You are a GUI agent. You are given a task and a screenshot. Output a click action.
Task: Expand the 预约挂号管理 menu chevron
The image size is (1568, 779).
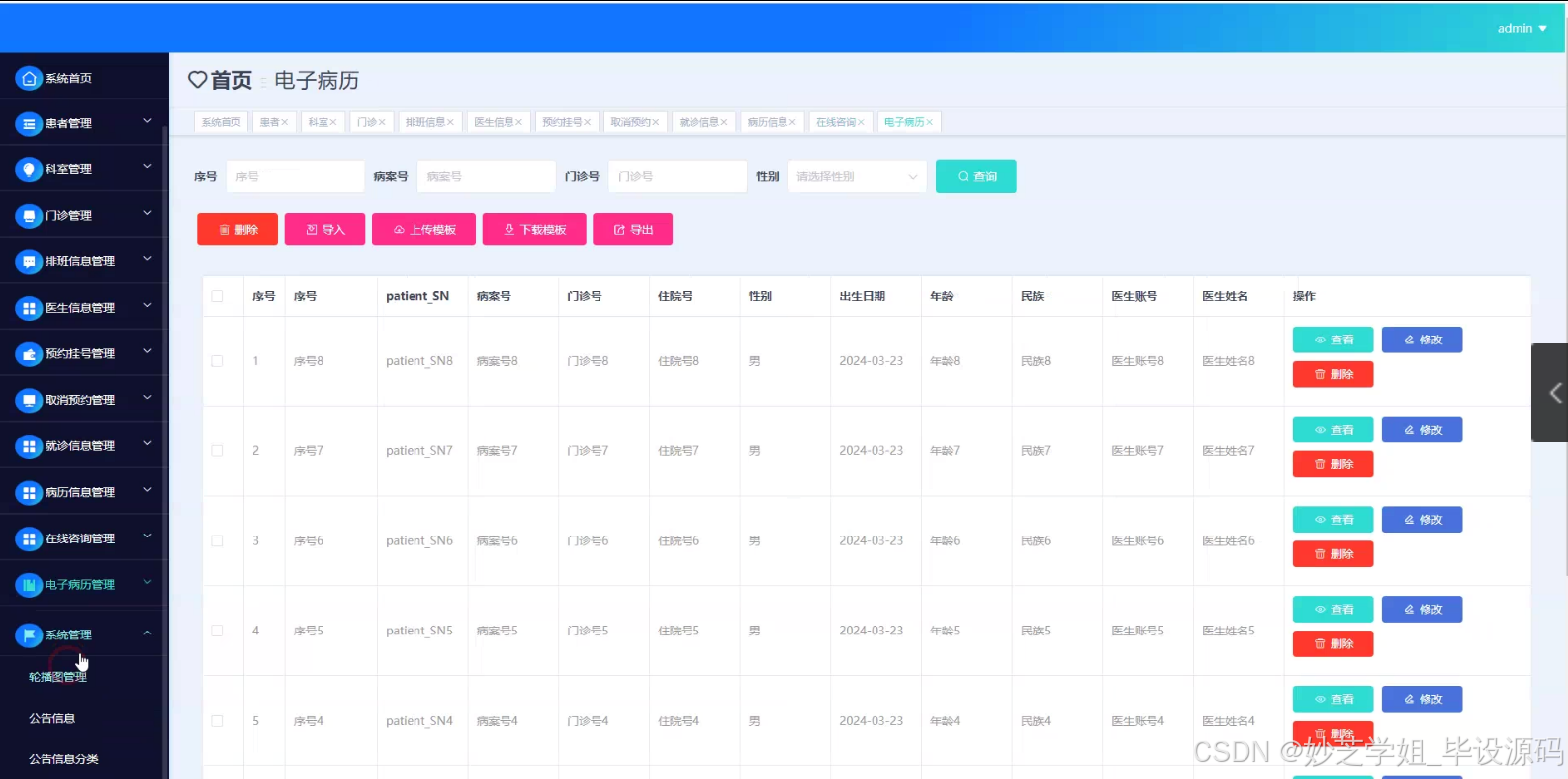click(147, 351)
